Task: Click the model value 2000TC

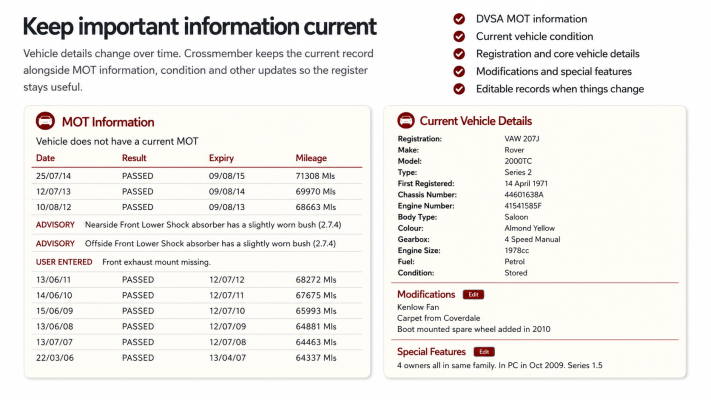Action: (518, 161)
